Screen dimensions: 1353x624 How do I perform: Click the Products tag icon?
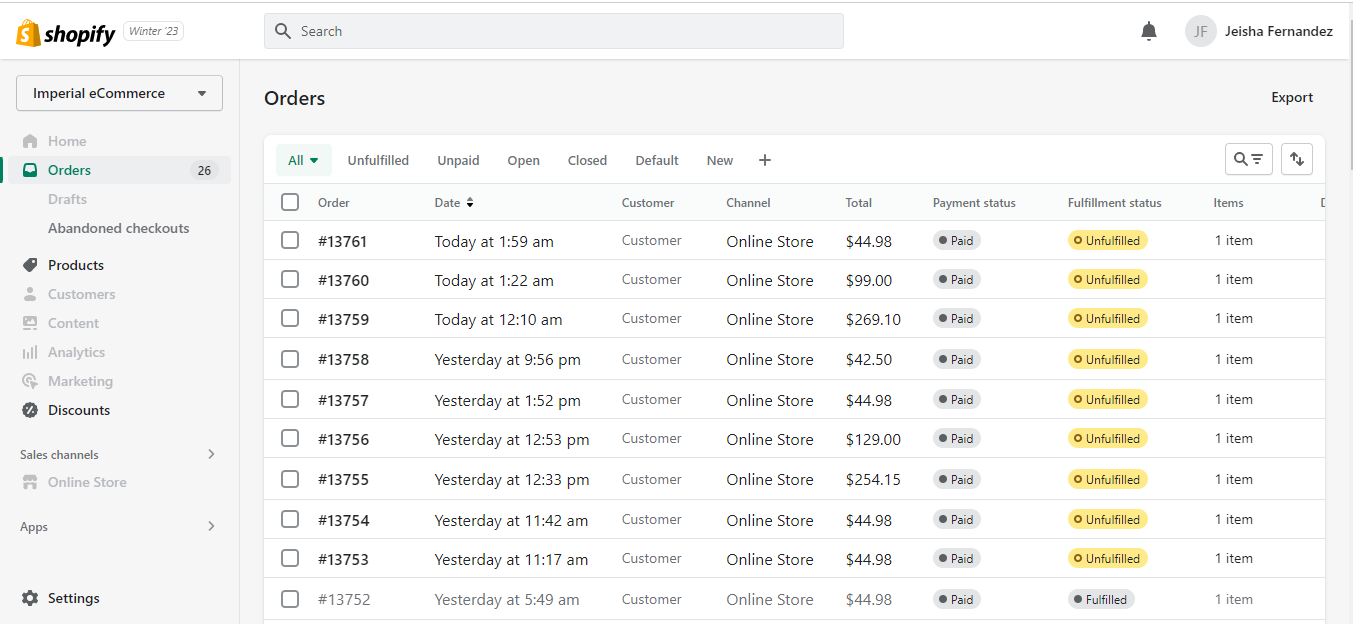pyautogui.click(x=30, y=265)
